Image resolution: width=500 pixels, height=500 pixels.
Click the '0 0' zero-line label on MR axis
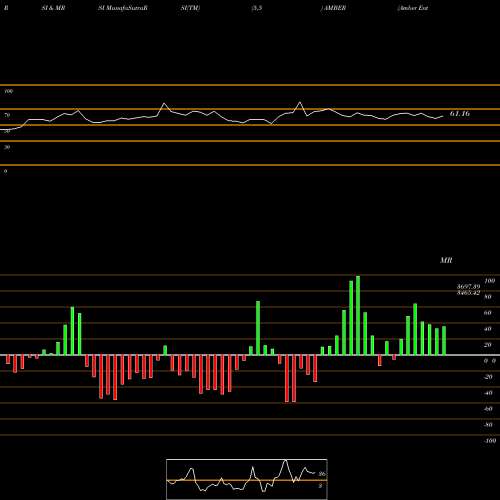pos(490,361)
